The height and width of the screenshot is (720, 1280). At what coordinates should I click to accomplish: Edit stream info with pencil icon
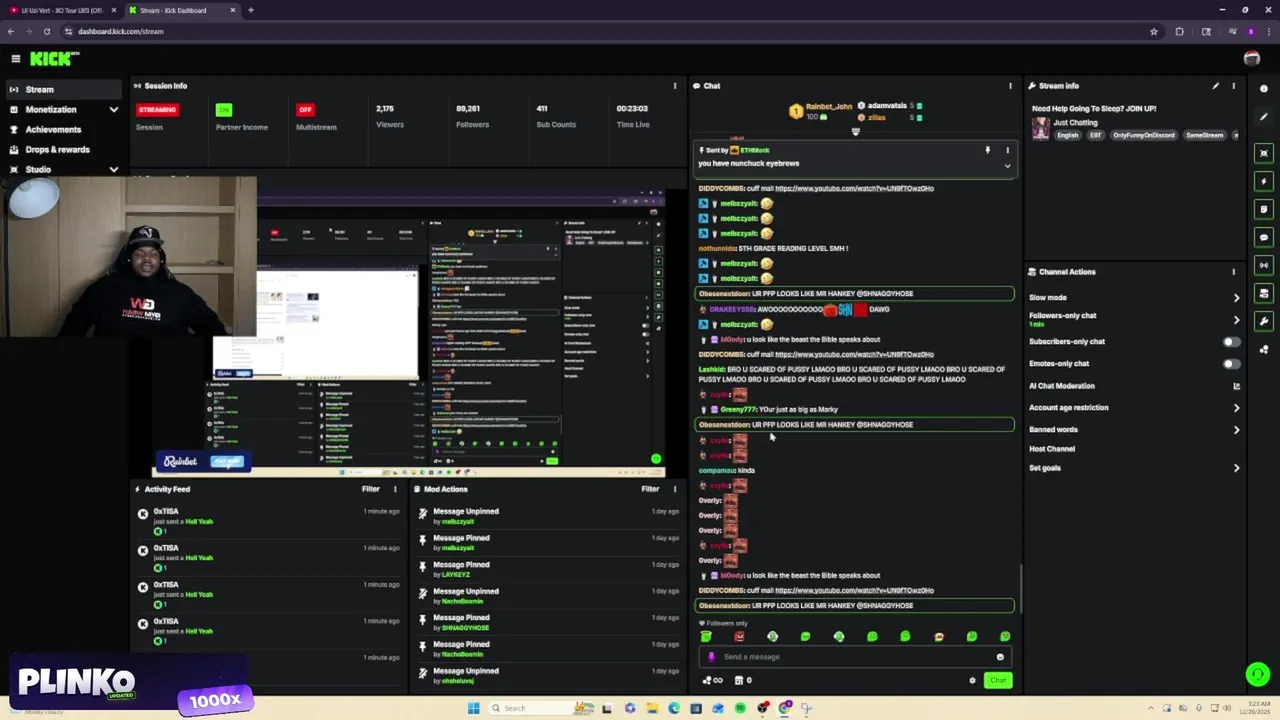tap(1216, 86)
